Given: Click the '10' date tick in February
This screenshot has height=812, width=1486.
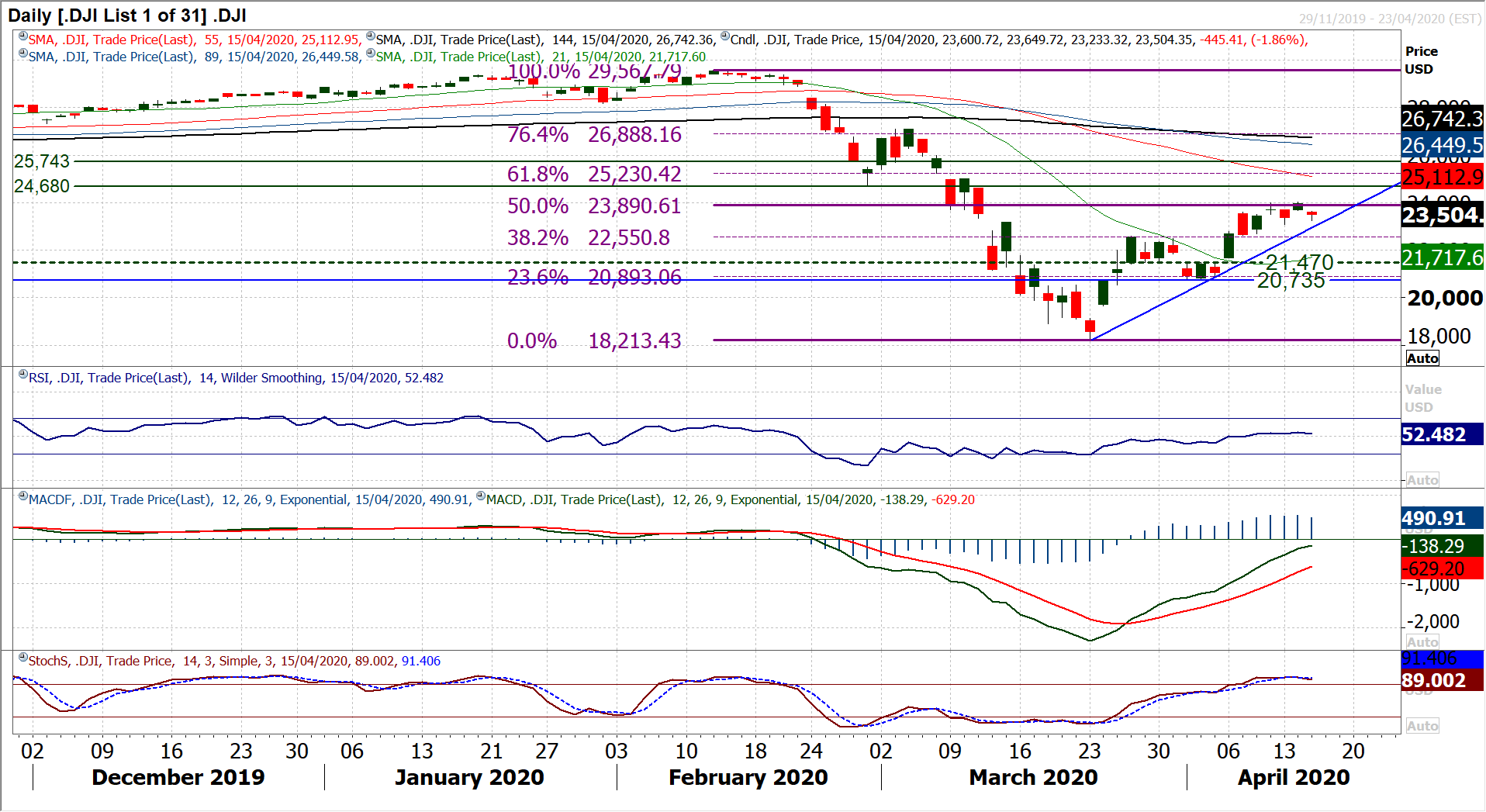Looking at the screenshot, I should [686, 751].
